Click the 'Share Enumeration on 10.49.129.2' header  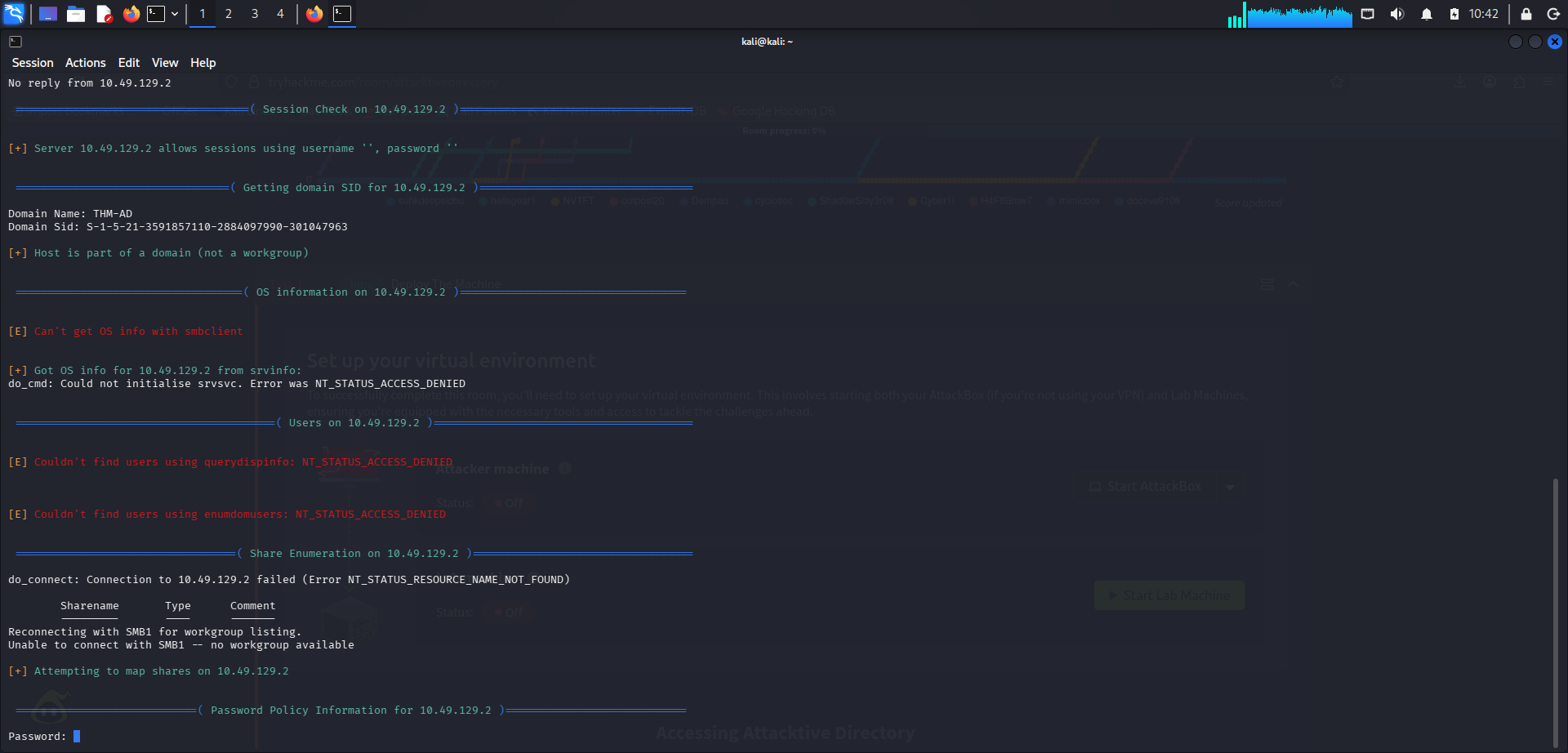(x=354, y=554)
